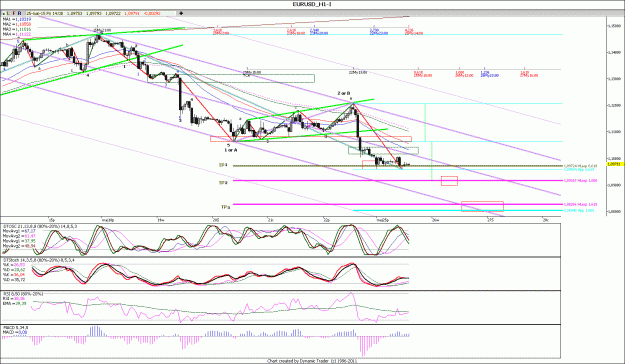
Task: Click the 20 date label on time axis
Action: 216,219
